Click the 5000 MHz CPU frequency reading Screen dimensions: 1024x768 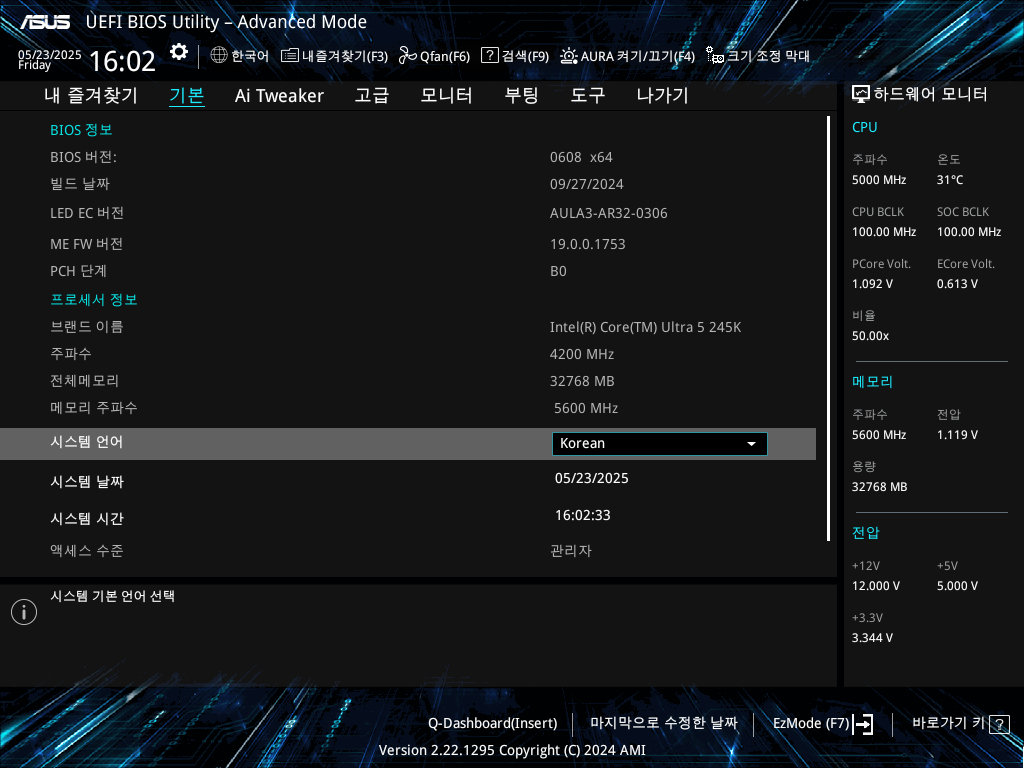click(879, 180)
